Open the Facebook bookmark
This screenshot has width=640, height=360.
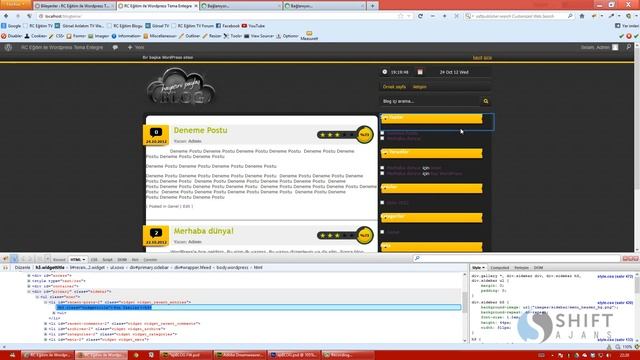coord(228,26)
